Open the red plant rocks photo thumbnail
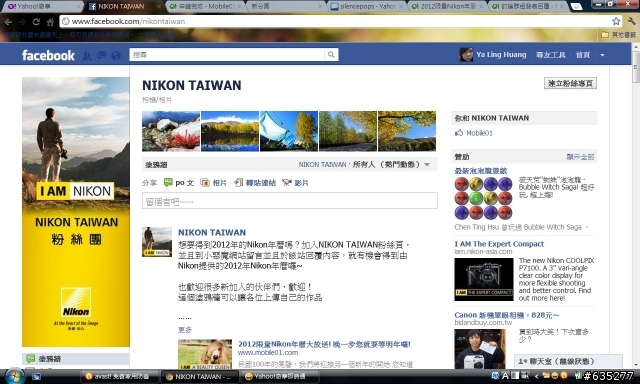Screen dimensions: 640x384 pos(171,131)
